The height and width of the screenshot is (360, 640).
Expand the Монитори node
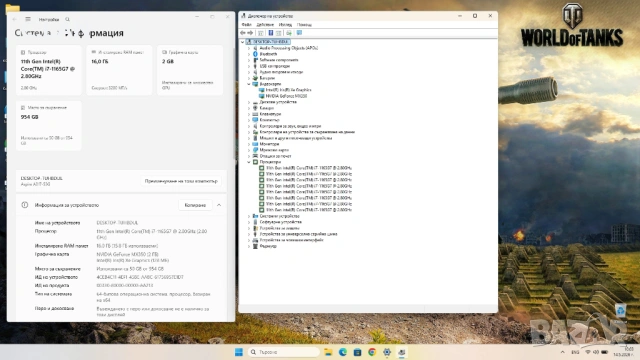pos(249,144)
